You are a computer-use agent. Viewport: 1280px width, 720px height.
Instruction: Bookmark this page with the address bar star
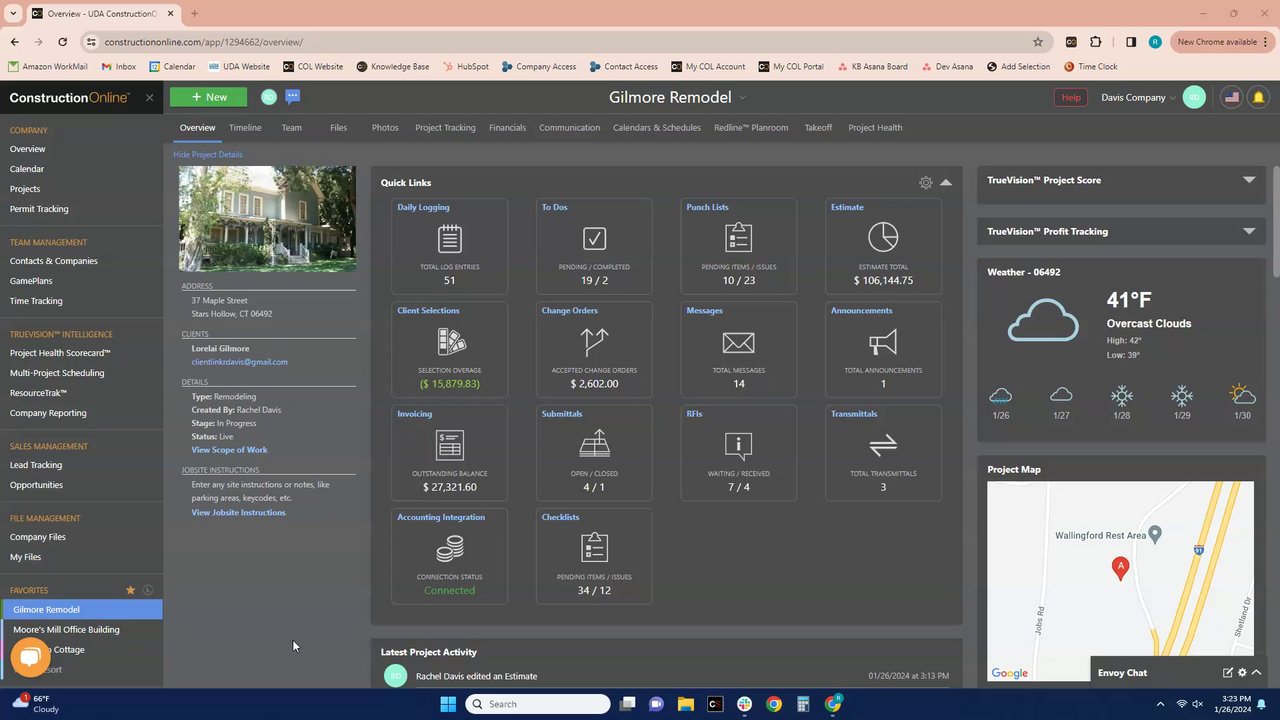coord(1038,42)
